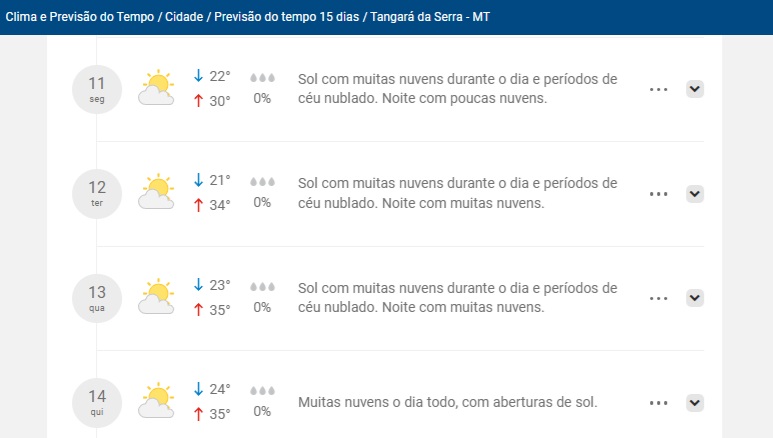773x438 pixels.
Task: Expand the forecast details for 11 seg
Action: click(x=695, y=89)
